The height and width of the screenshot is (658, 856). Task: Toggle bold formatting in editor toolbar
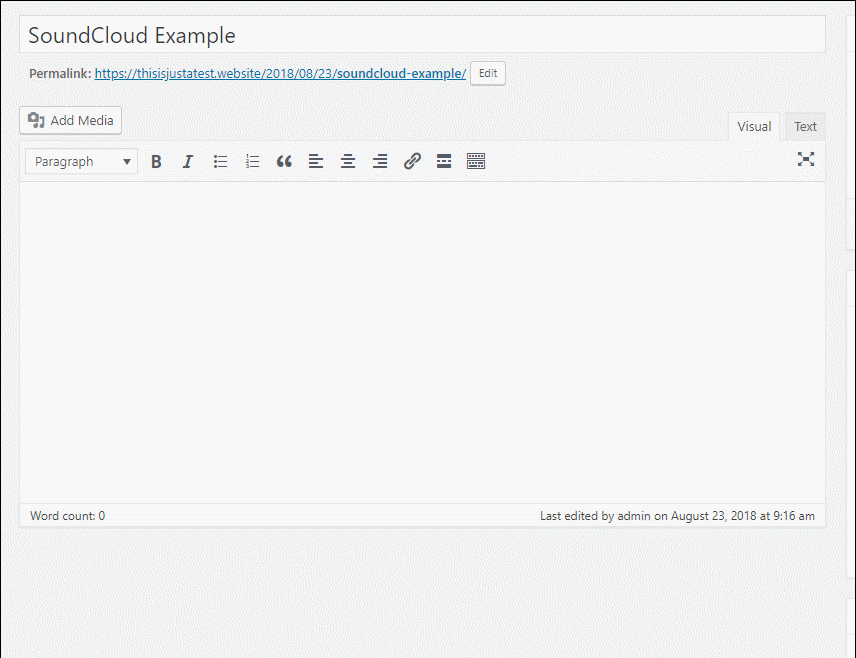click(156, 162)
